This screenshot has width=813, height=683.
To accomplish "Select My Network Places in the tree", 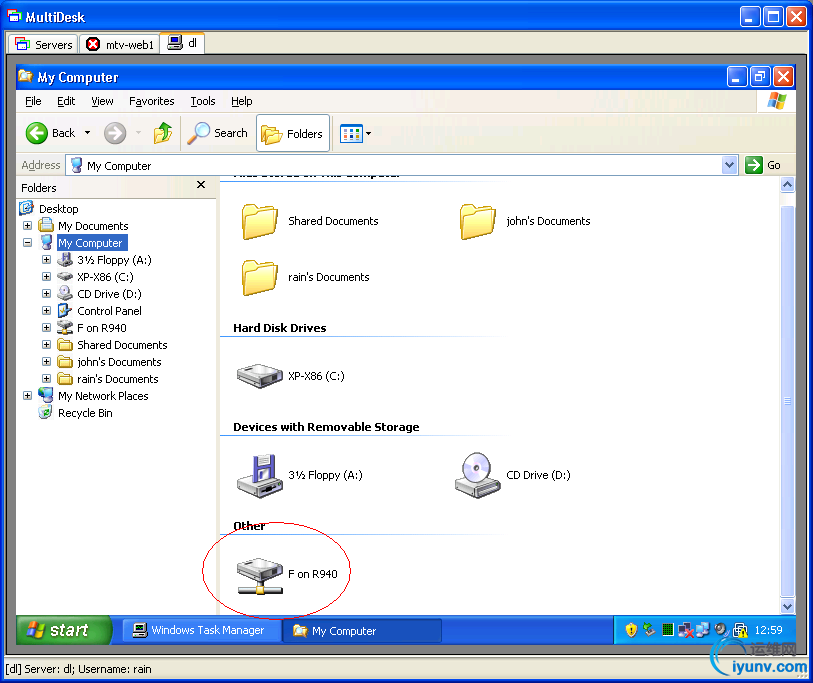I will 103,396.
